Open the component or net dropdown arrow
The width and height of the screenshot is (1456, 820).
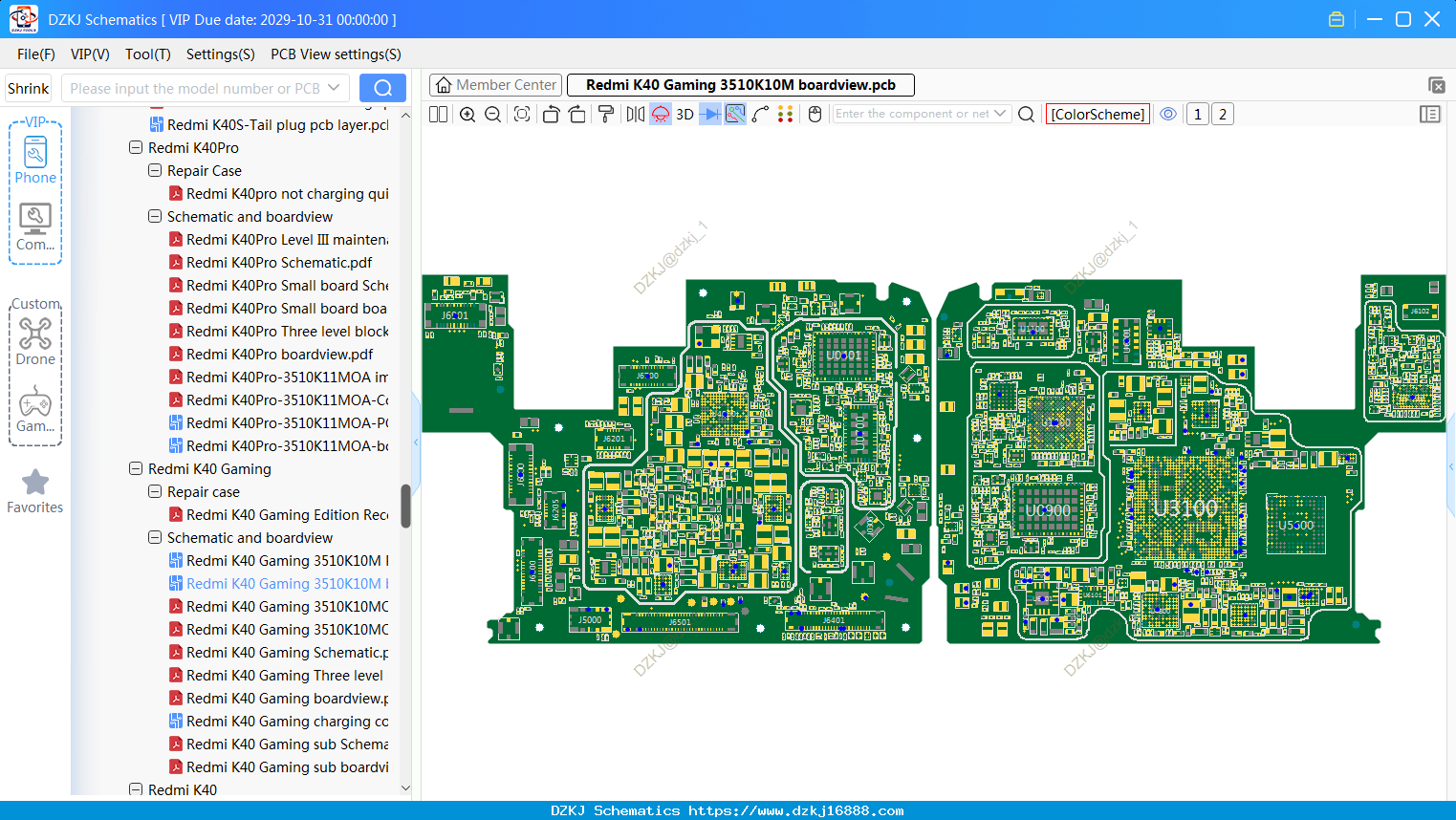[1000, 114]
